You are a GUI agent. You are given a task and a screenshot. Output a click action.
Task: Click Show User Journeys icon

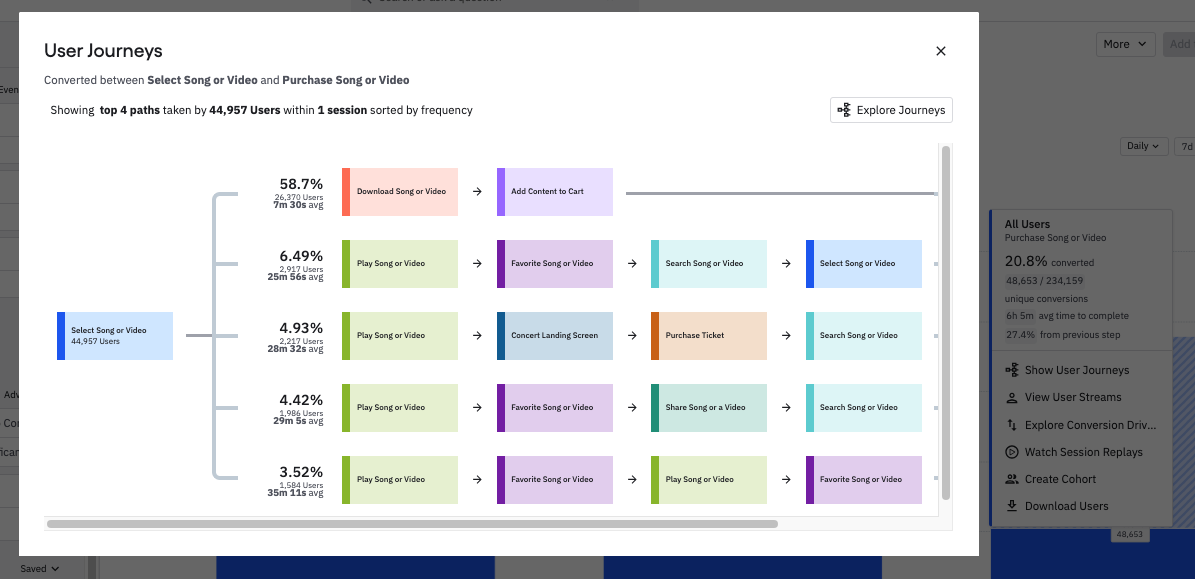pyautogui.click(x=1012, y=370)
